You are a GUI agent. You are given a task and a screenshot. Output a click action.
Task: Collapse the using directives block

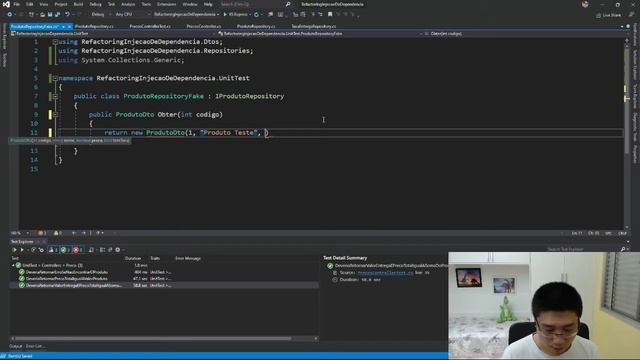(x=55, y=42)
